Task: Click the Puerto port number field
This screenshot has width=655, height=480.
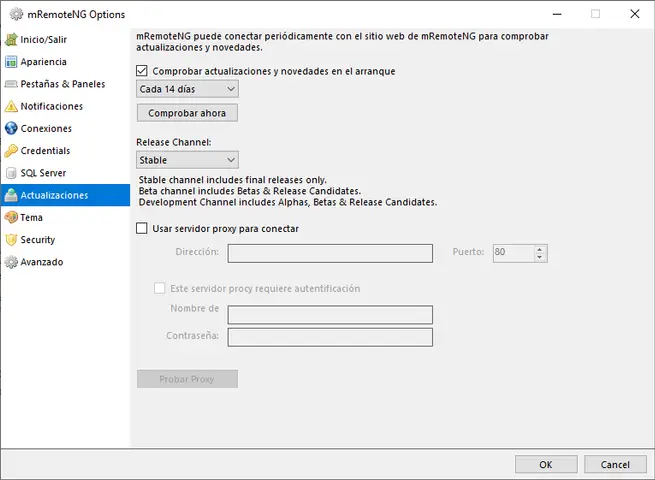Action: [x=513, y=253]
